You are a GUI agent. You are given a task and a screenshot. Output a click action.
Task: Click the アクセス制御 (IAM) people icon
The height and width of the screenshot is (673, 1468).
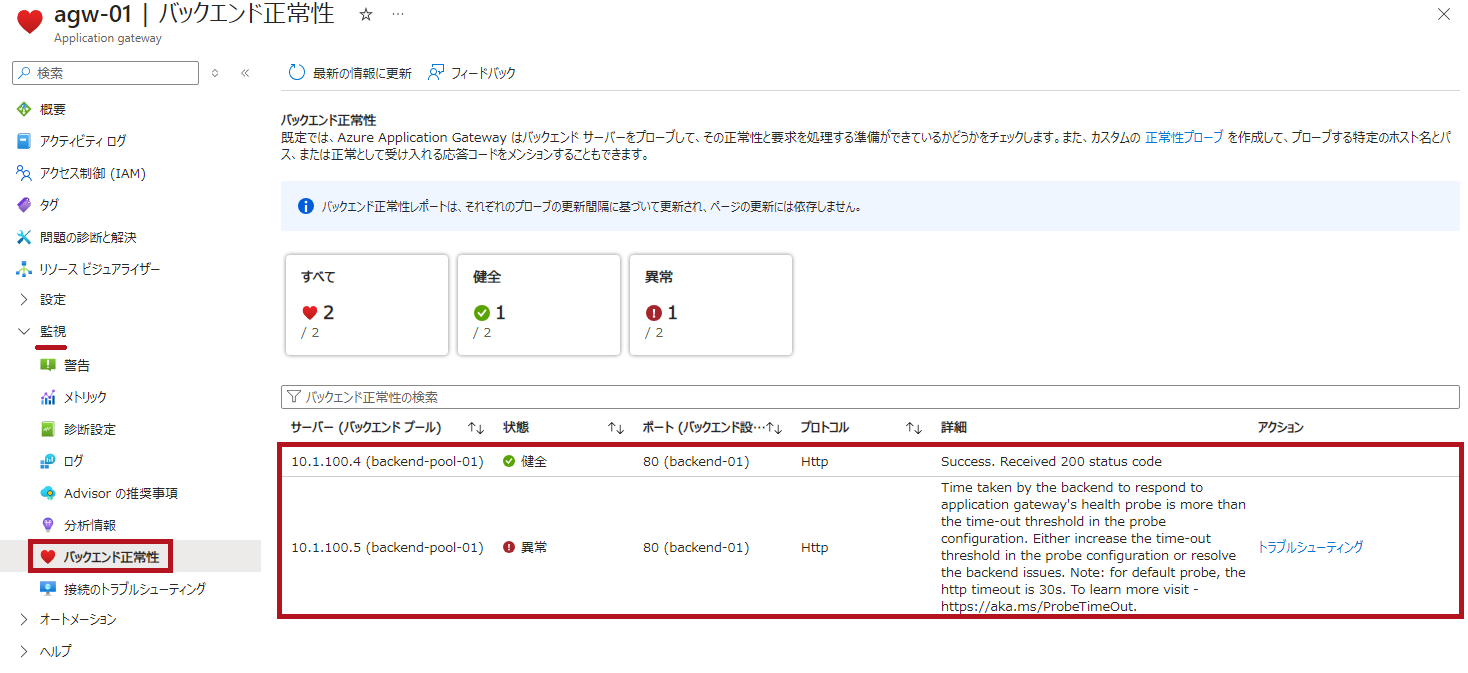25,173
